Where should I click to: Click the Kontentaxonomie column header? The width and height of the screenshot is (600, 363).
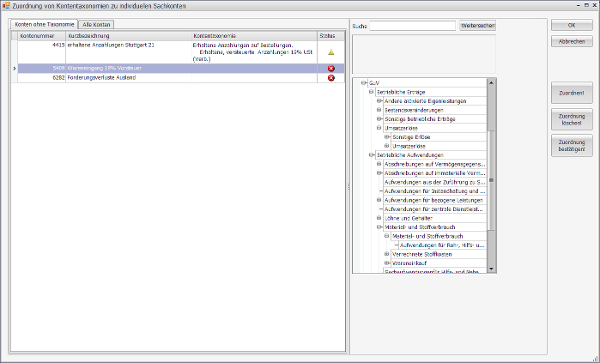tap(254, 36)
